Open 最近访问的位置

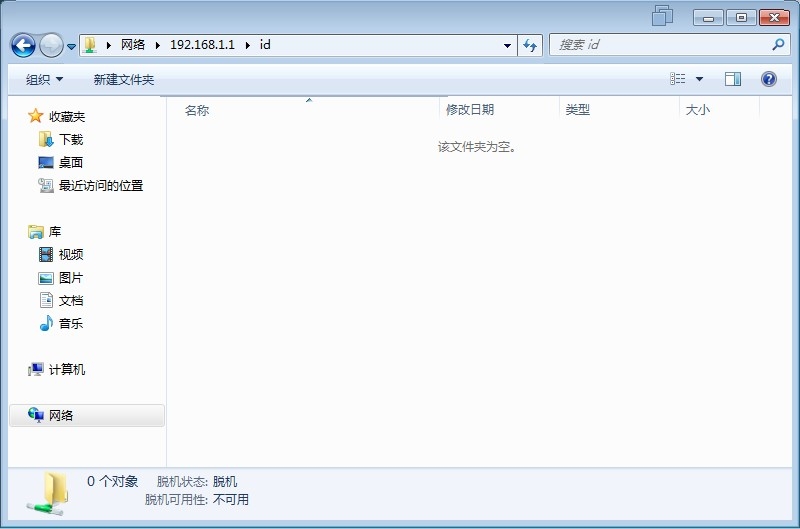[x=101, y=186]
